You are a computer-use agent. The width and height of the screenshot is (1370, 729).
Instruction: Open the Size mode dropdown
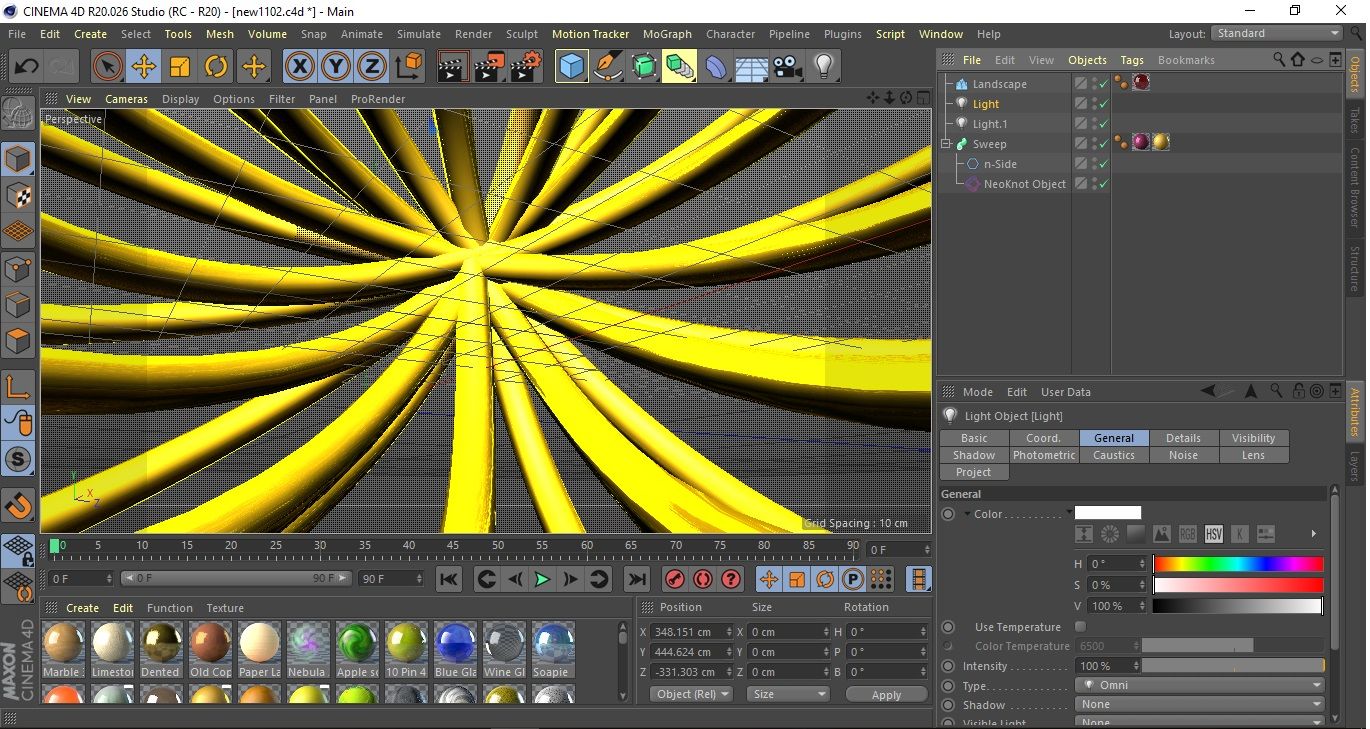(x=789, y=694)
